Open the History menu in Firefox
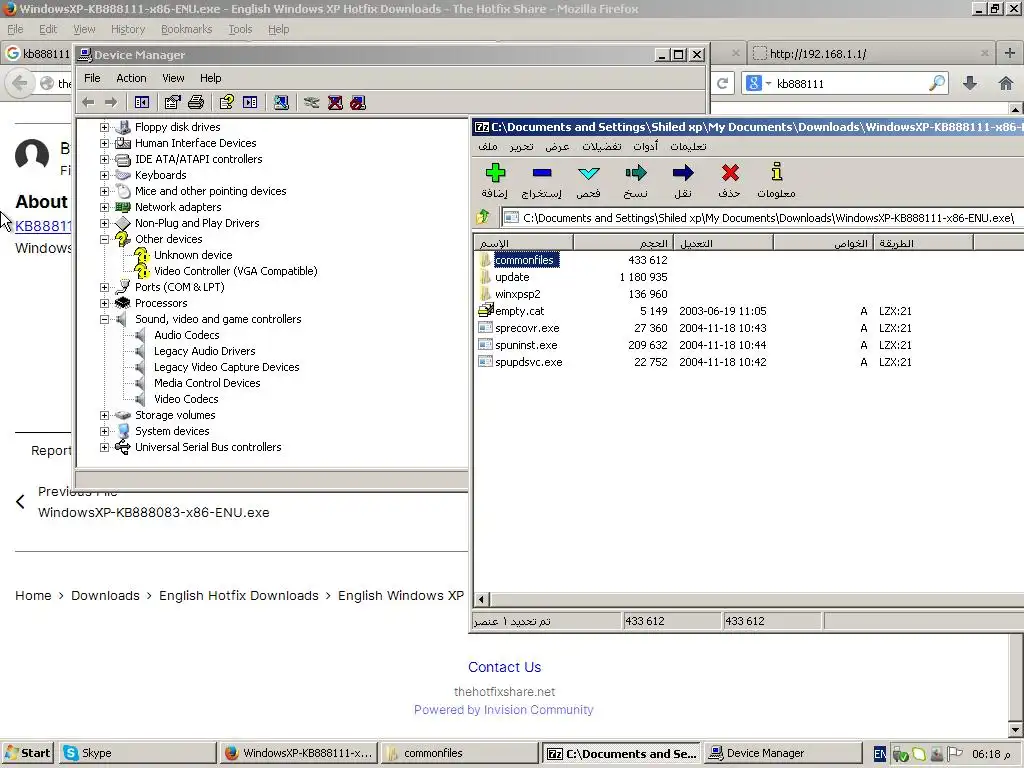Viewport: 1024px width, 768px height. pos(127,29)
